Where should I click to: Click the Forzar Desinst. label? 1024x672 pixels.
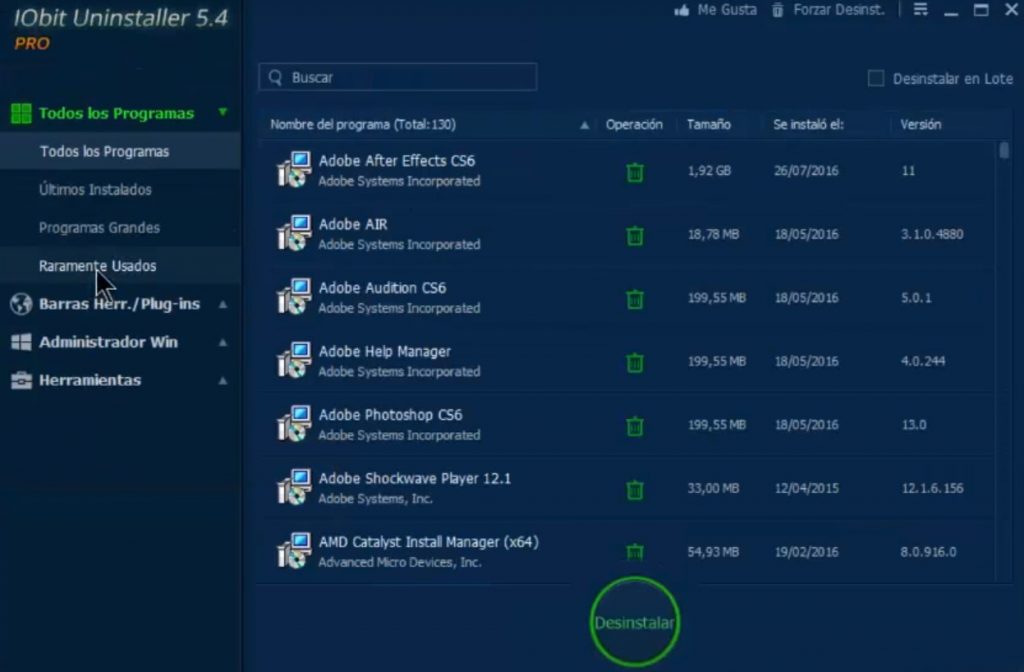point(839,10)
